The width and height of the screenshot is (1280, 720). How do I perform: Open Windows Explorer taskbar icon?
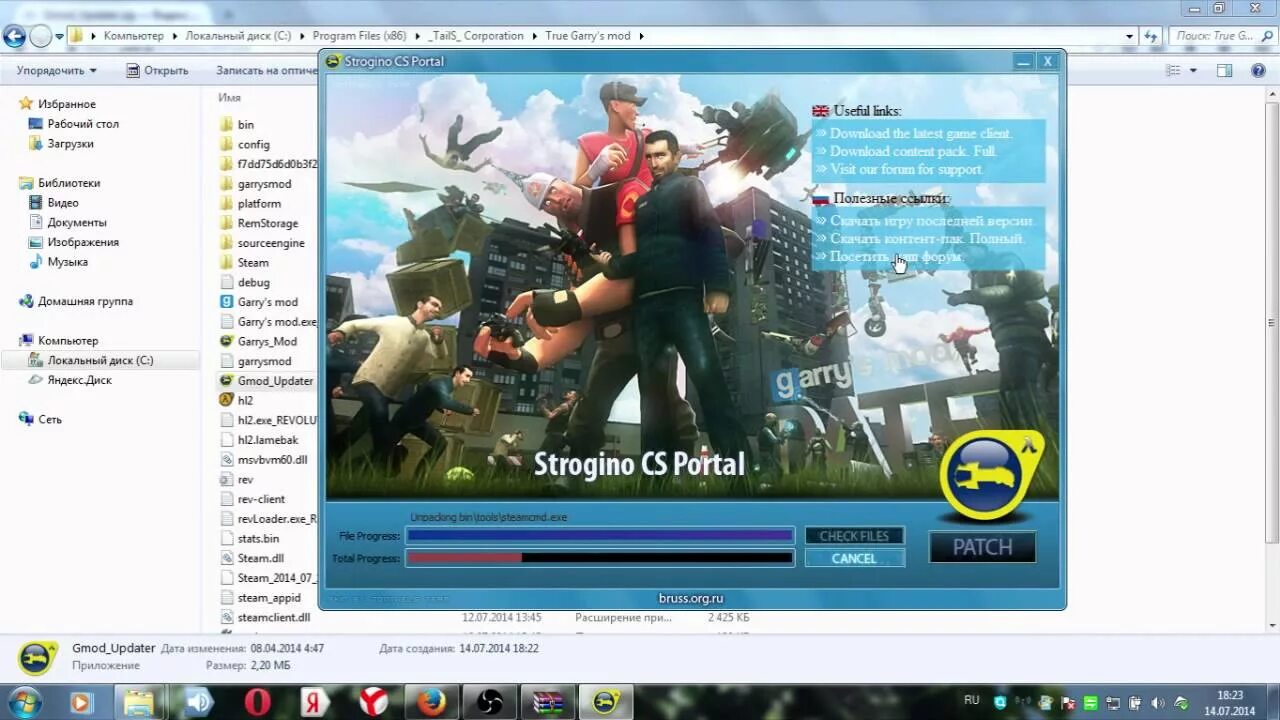140,702
